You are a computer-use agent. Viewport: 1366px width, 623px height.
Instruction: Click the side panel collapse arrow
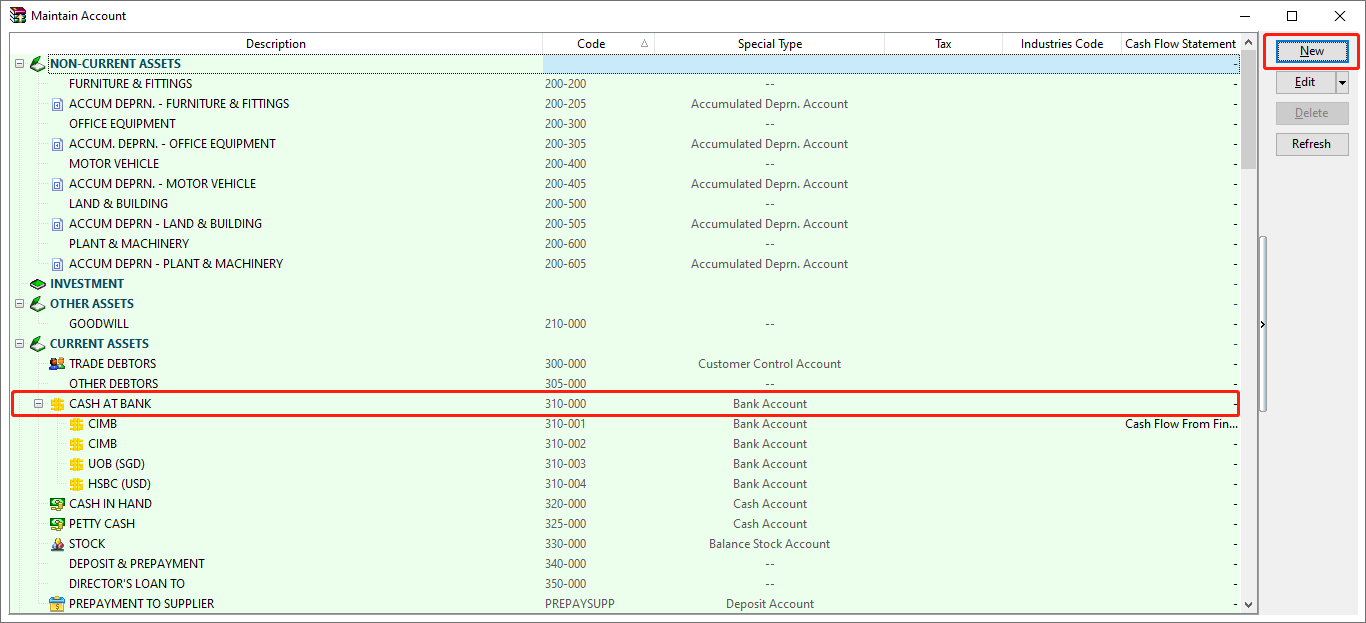(1262, 324)
